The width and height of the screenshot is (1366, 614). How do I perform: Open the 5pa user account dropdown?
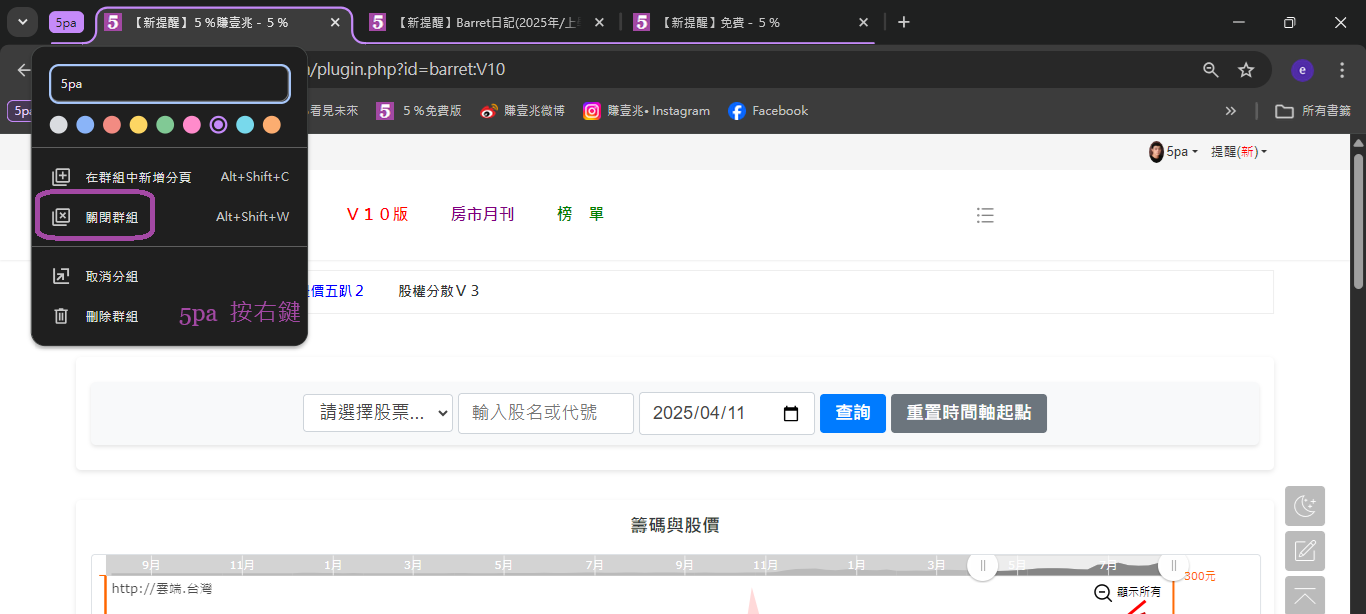1174,152
